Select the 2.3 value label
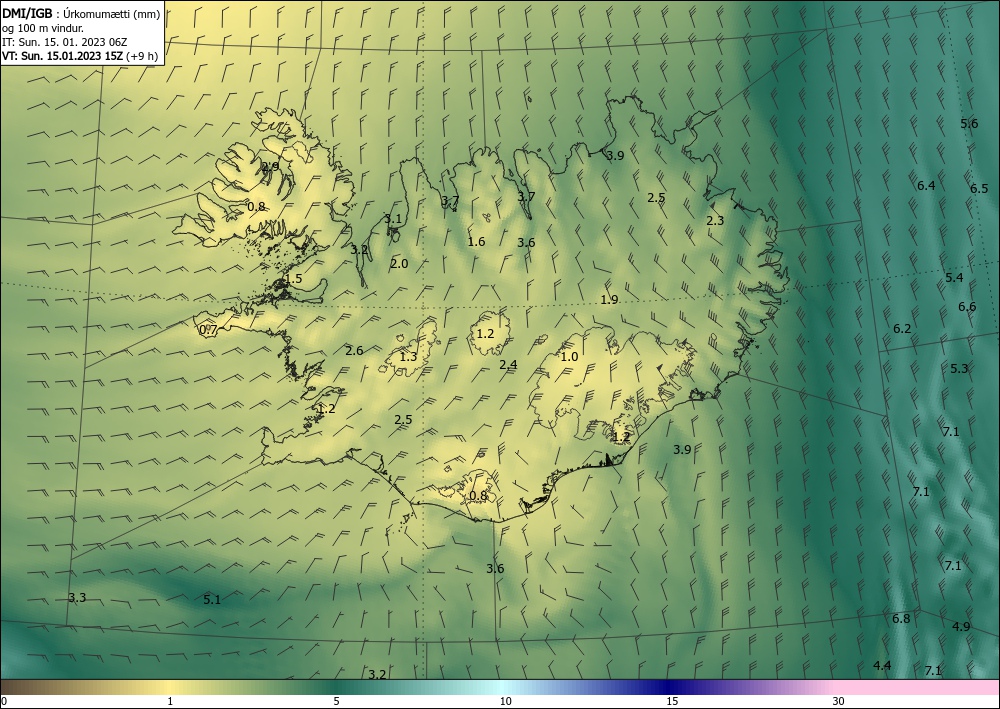 click(x=715, y=220)
